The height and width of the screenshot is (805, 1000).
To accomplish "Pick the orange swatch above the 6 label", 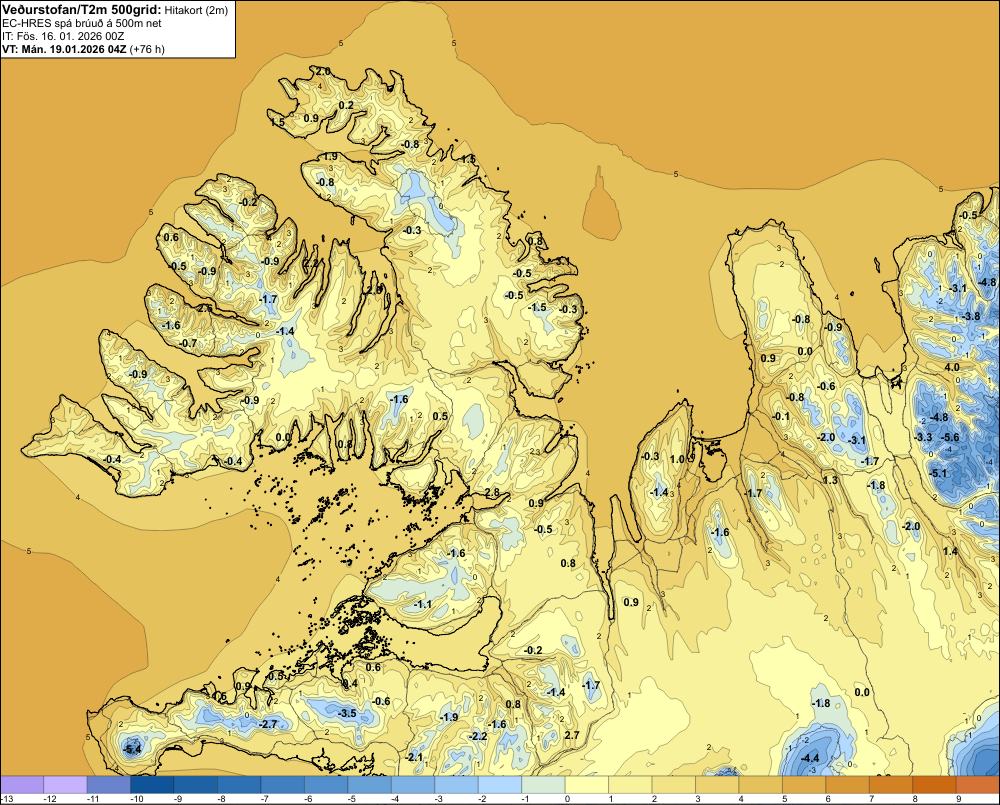I will pyautogui.click(x=848, y=785).
